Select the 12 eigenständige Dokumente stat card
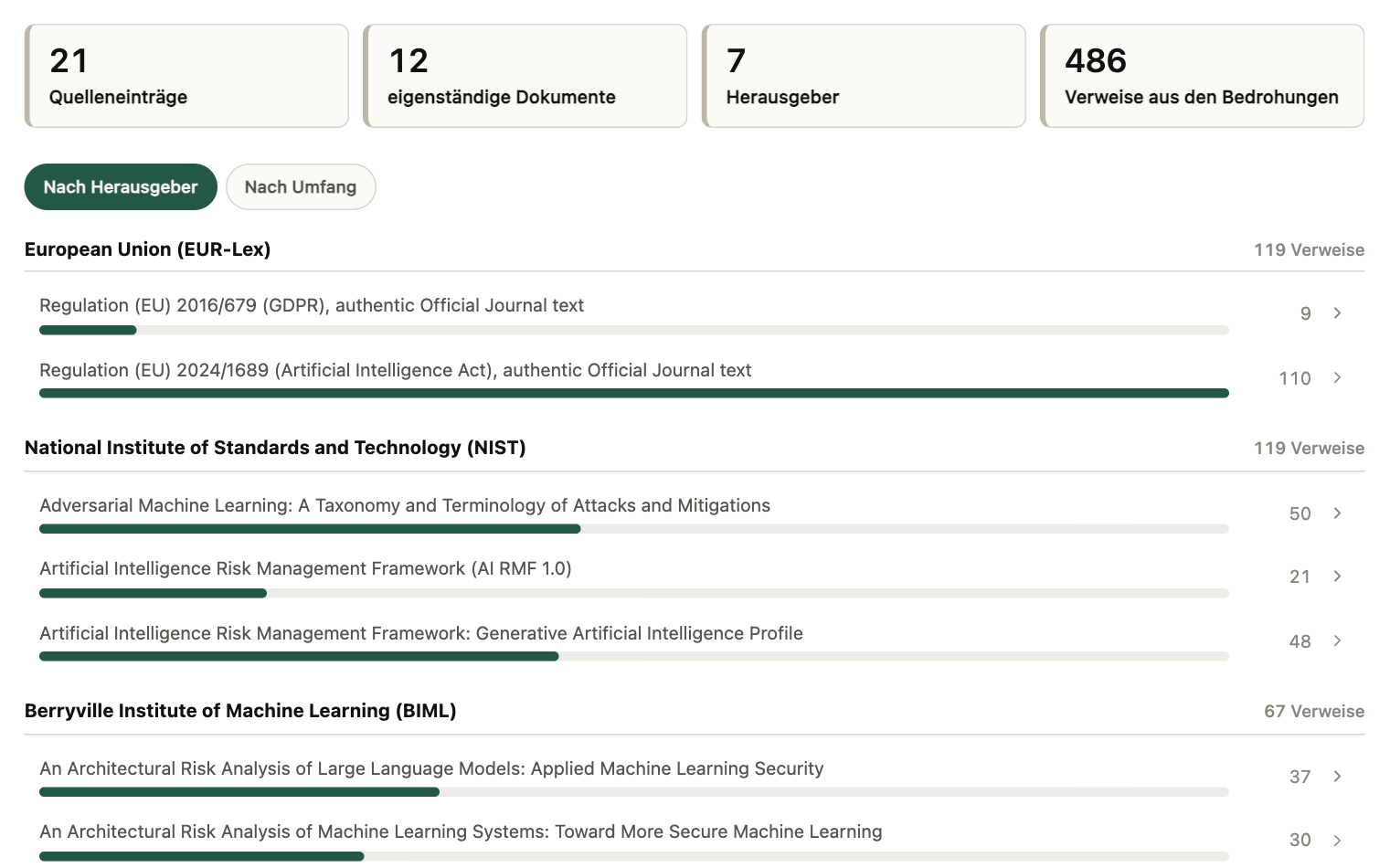1390x868 pixels. (x=525, y=76)
